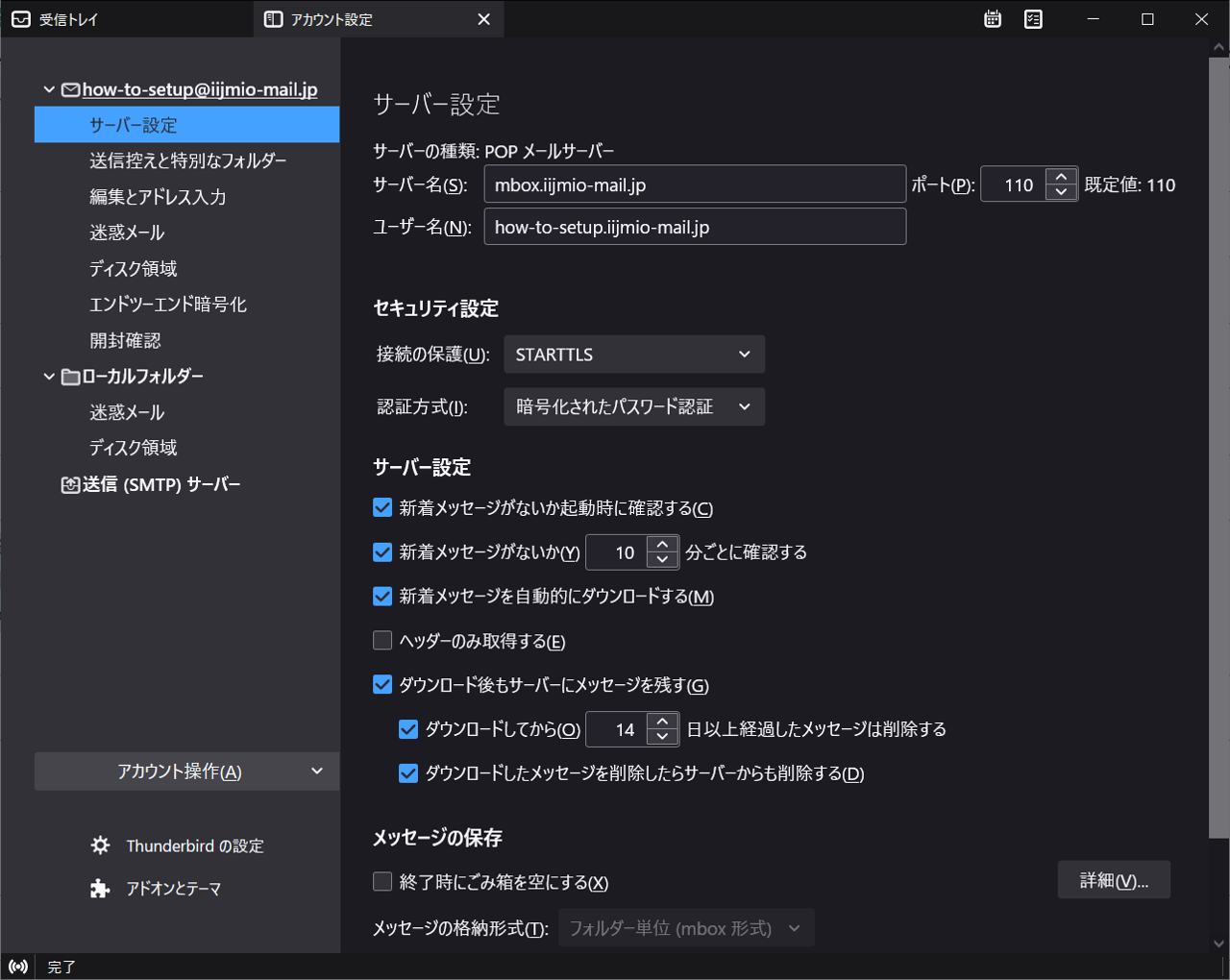Viewport: 1230px width, 980px height.
Task: Click the vertical scrollbar thumb
Action: pyautogui.click(x=1218, y=447)
